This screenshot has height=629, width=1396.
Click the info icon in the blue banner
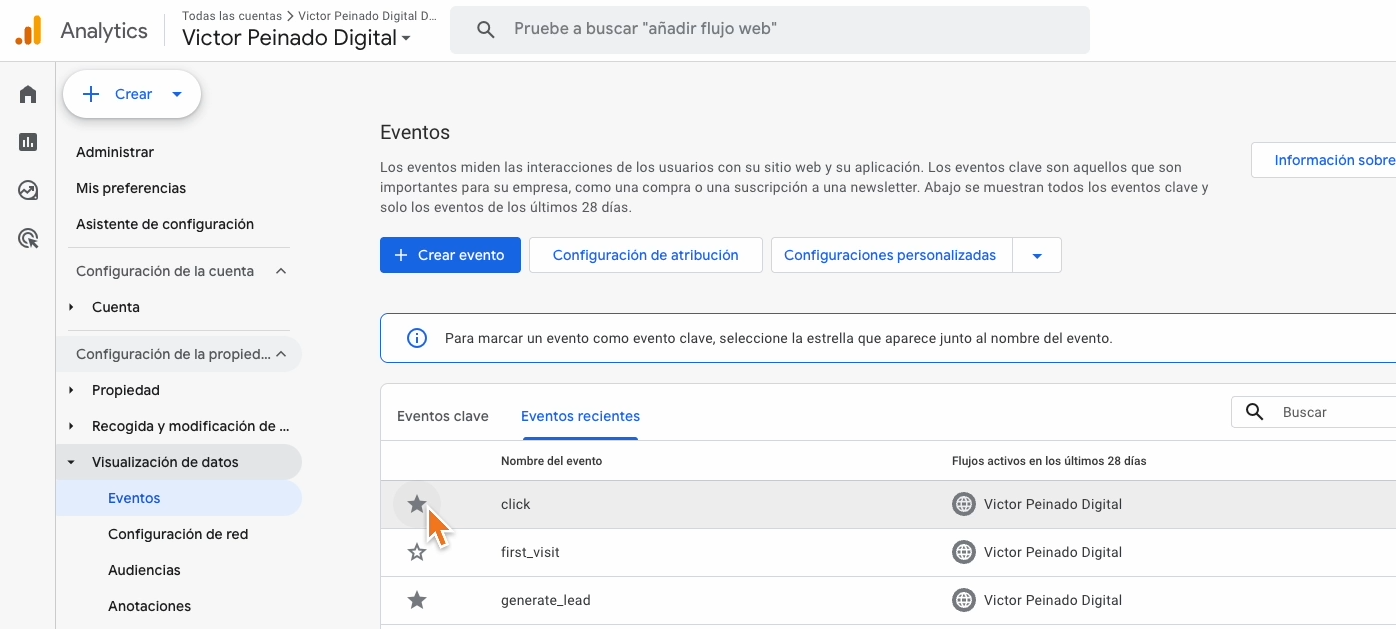click(417, 338)
